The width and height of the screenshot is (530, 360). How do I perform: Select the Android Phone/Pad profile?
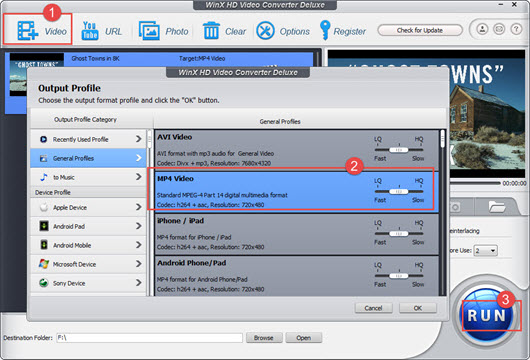coord(296,276)
